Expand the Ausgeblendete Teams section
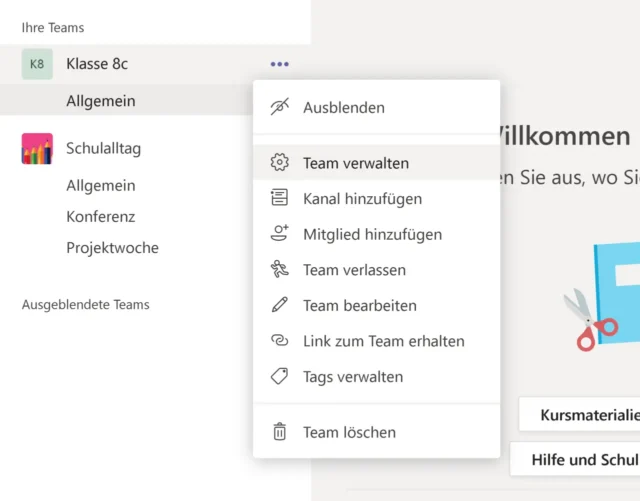The height and width of the screenshot is (501, 640). (86, 304)
